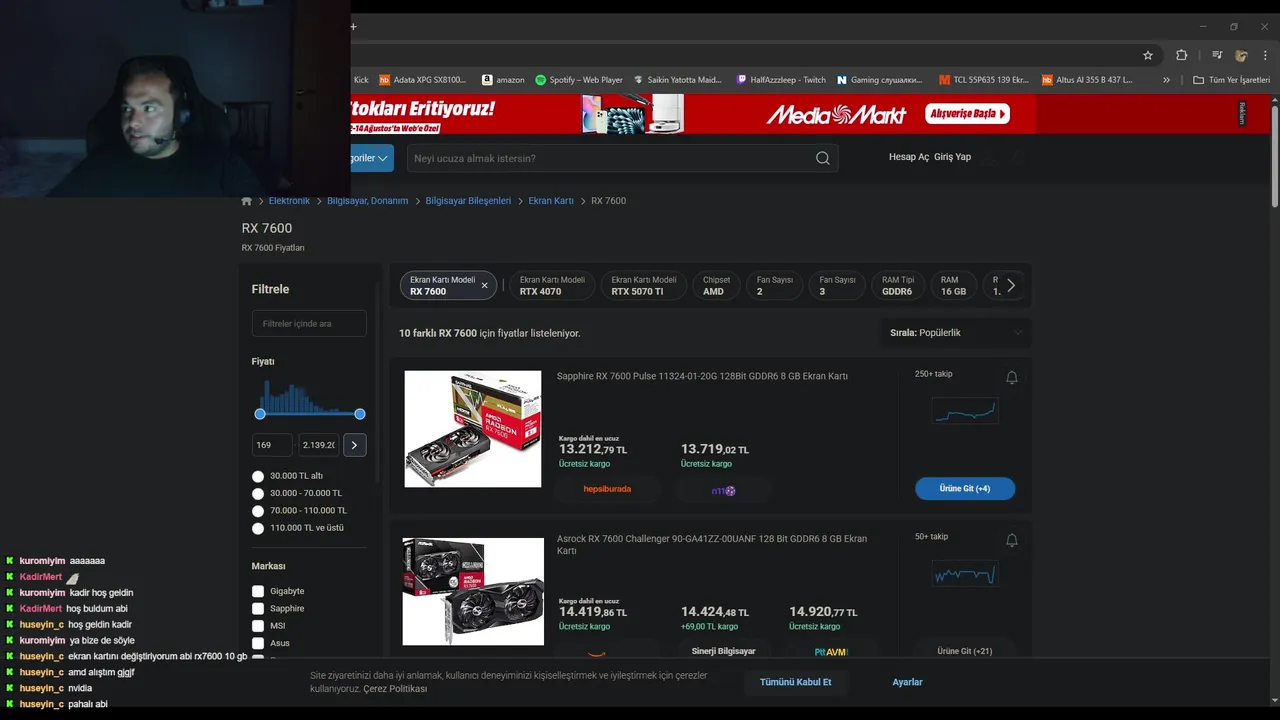Viewport: 1280px width, 720px height.
Task: Click the Ürüne Git (+4) button
Action: click(965, 488)
